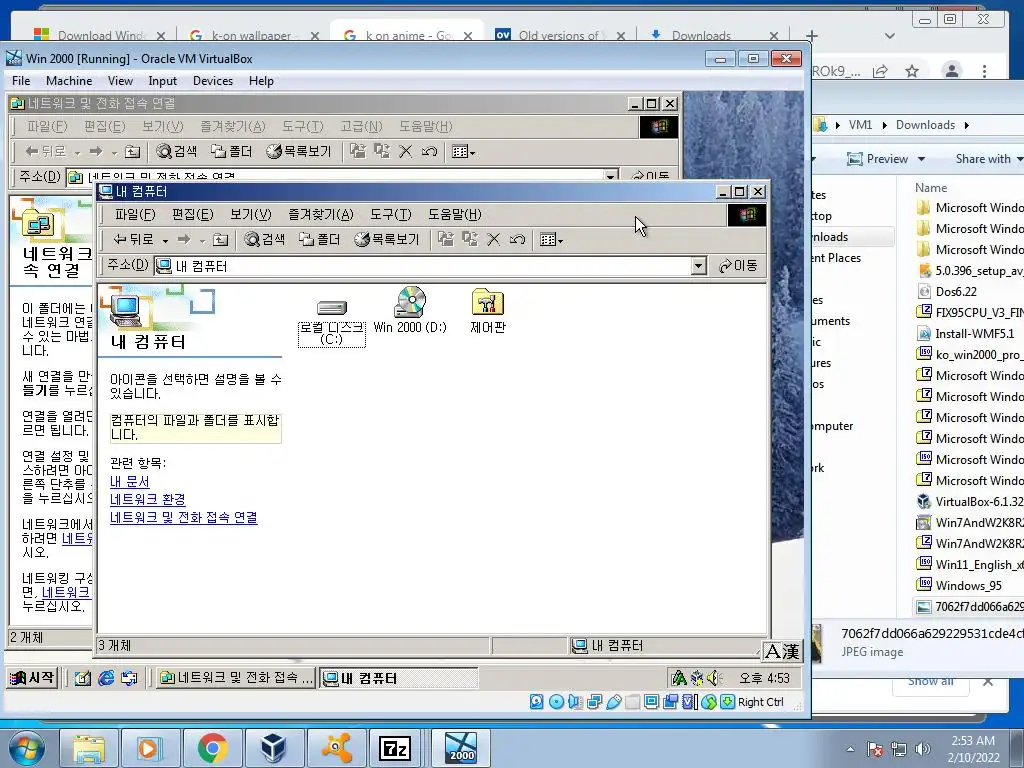Click the up-folder icon in 내 컴퓨터 toolbar
This screenshot has height=768, width=1024.
pyautogui.click(x=221, y=240)
